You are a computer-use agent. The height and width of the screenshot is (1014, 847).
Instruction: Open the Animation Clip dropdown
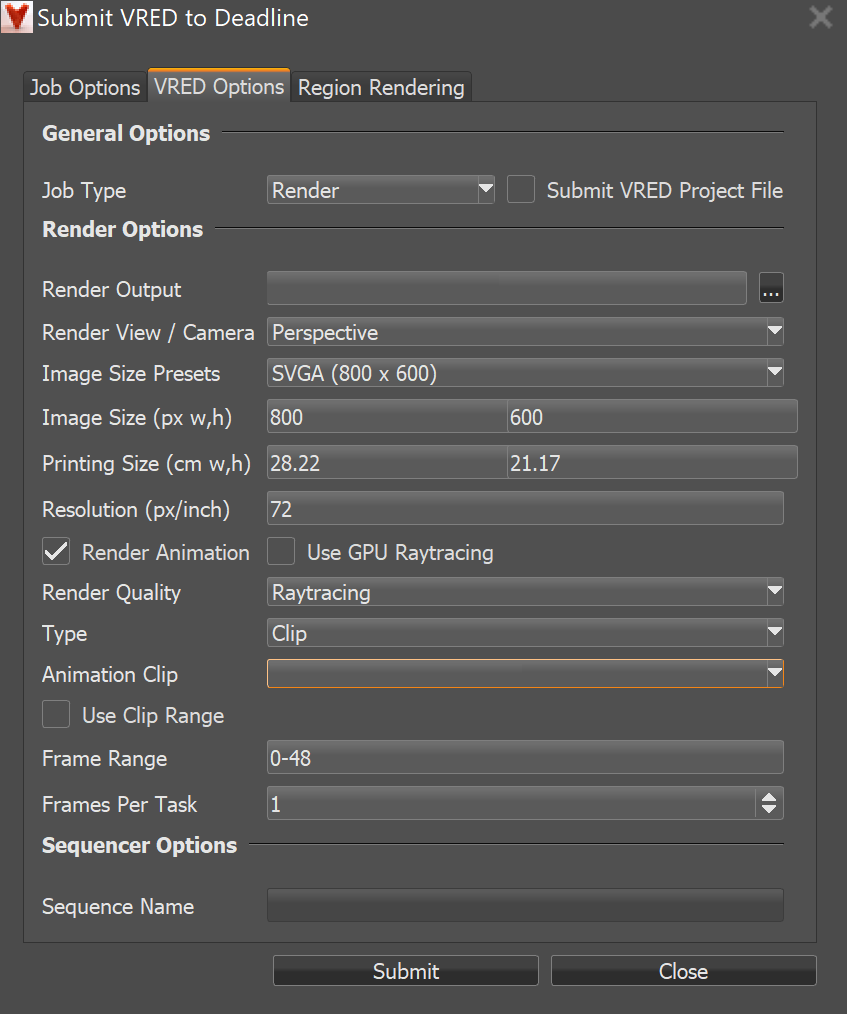coord(524,674)
